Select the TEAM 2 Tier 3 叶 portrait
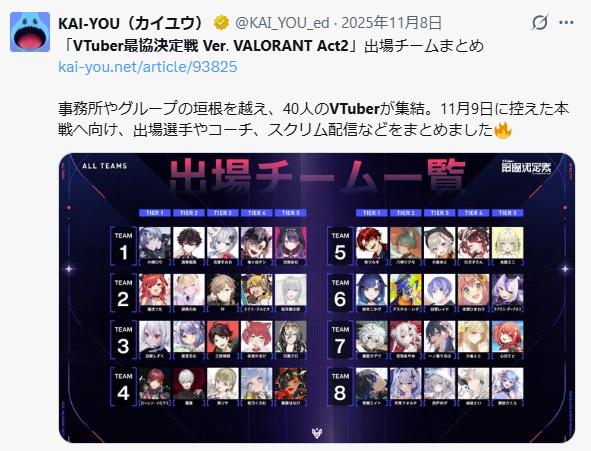This screenshot has height=451, width=591. (223, 290)
